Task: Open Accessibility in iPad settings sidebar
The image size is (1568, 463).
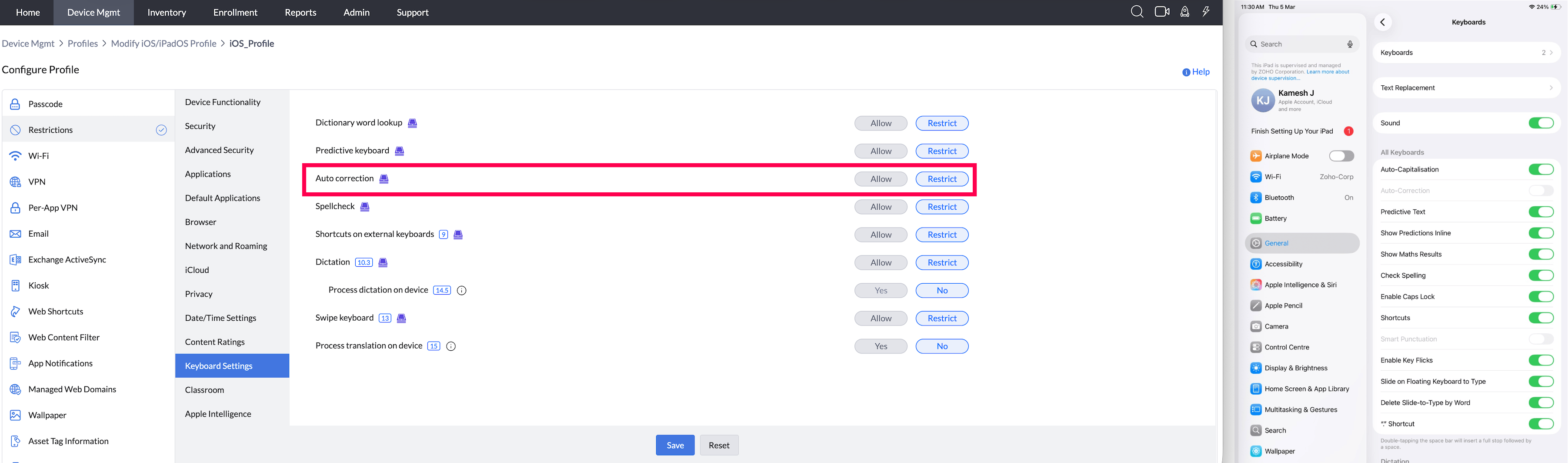Action: tap(1301, 264)
